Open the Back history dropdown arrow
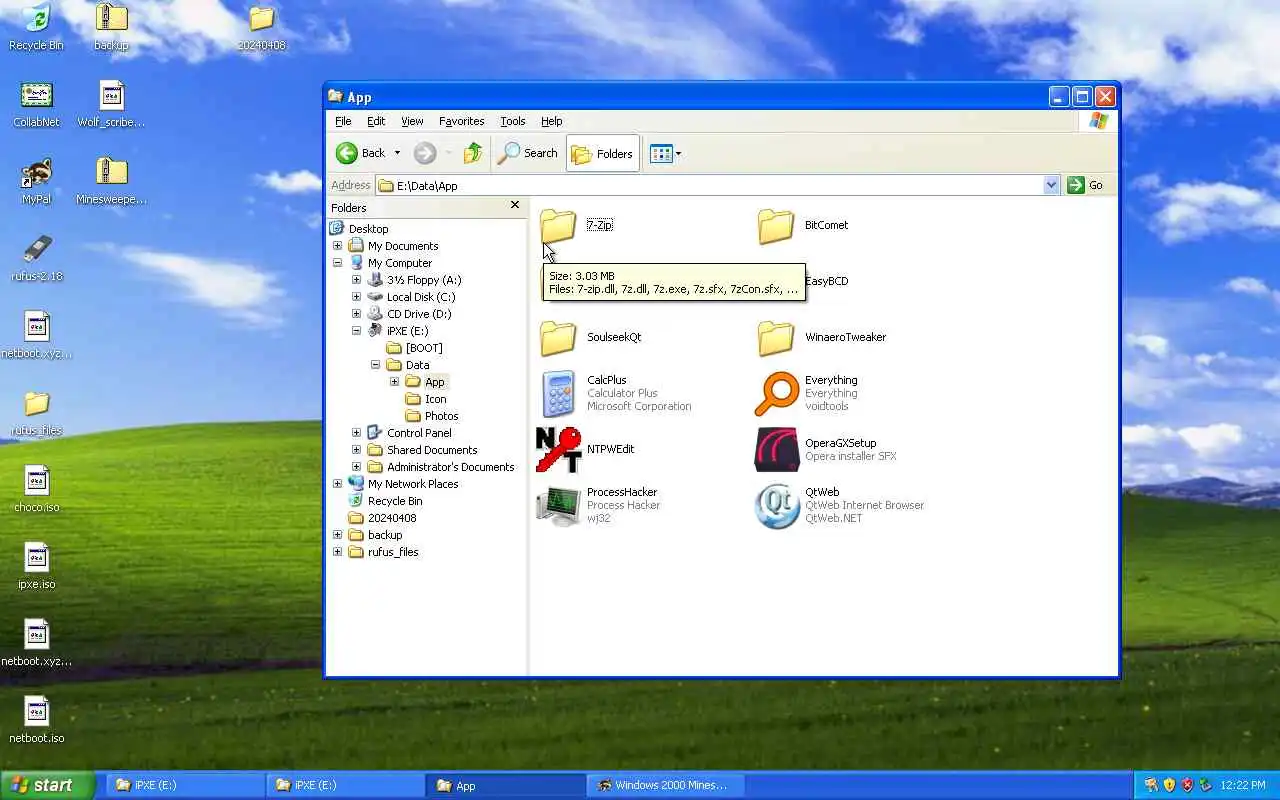Image resolution: width=1280 pixels, height=800 pixels. tap(397, 153)
